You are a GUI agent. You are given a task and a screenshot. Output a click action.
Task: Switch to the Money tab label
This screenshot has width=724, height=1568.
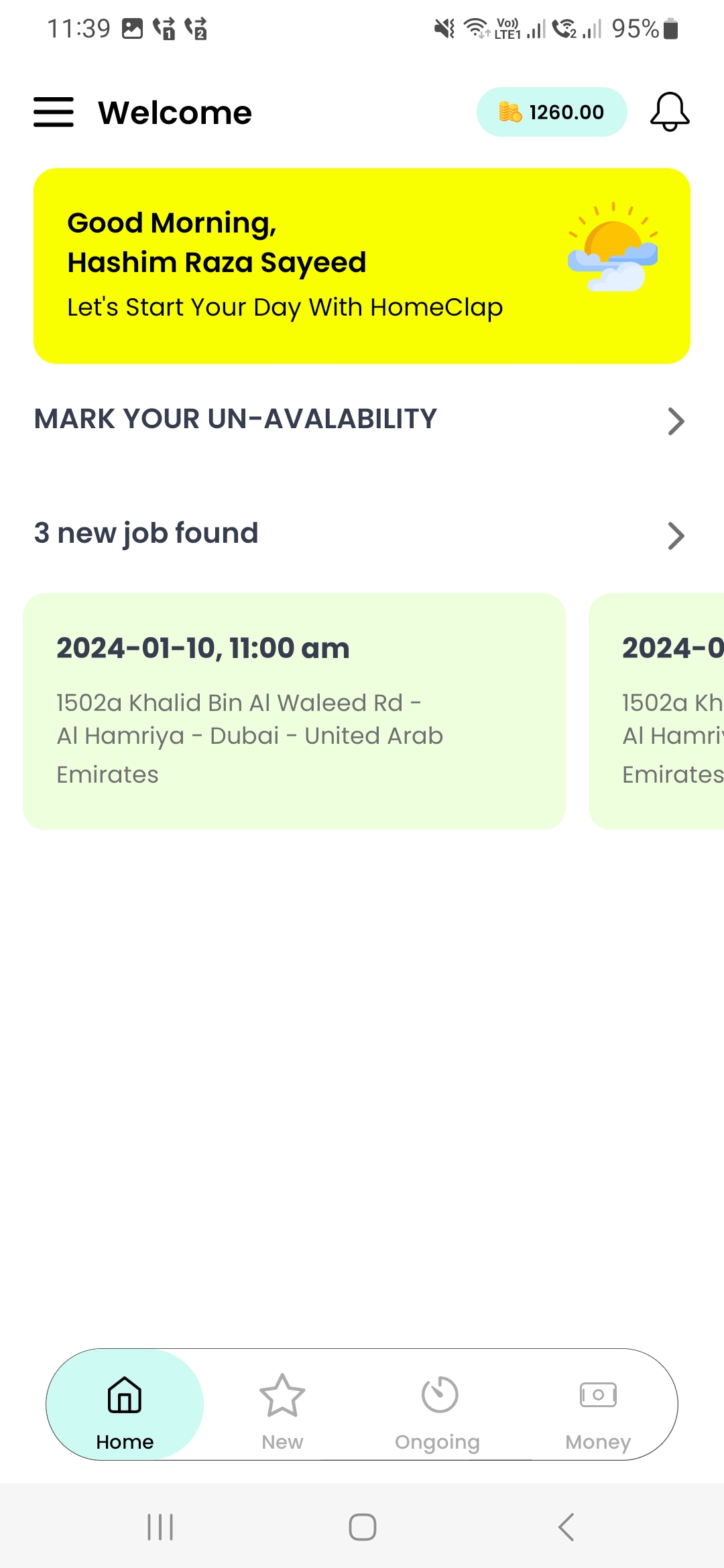598,1442
